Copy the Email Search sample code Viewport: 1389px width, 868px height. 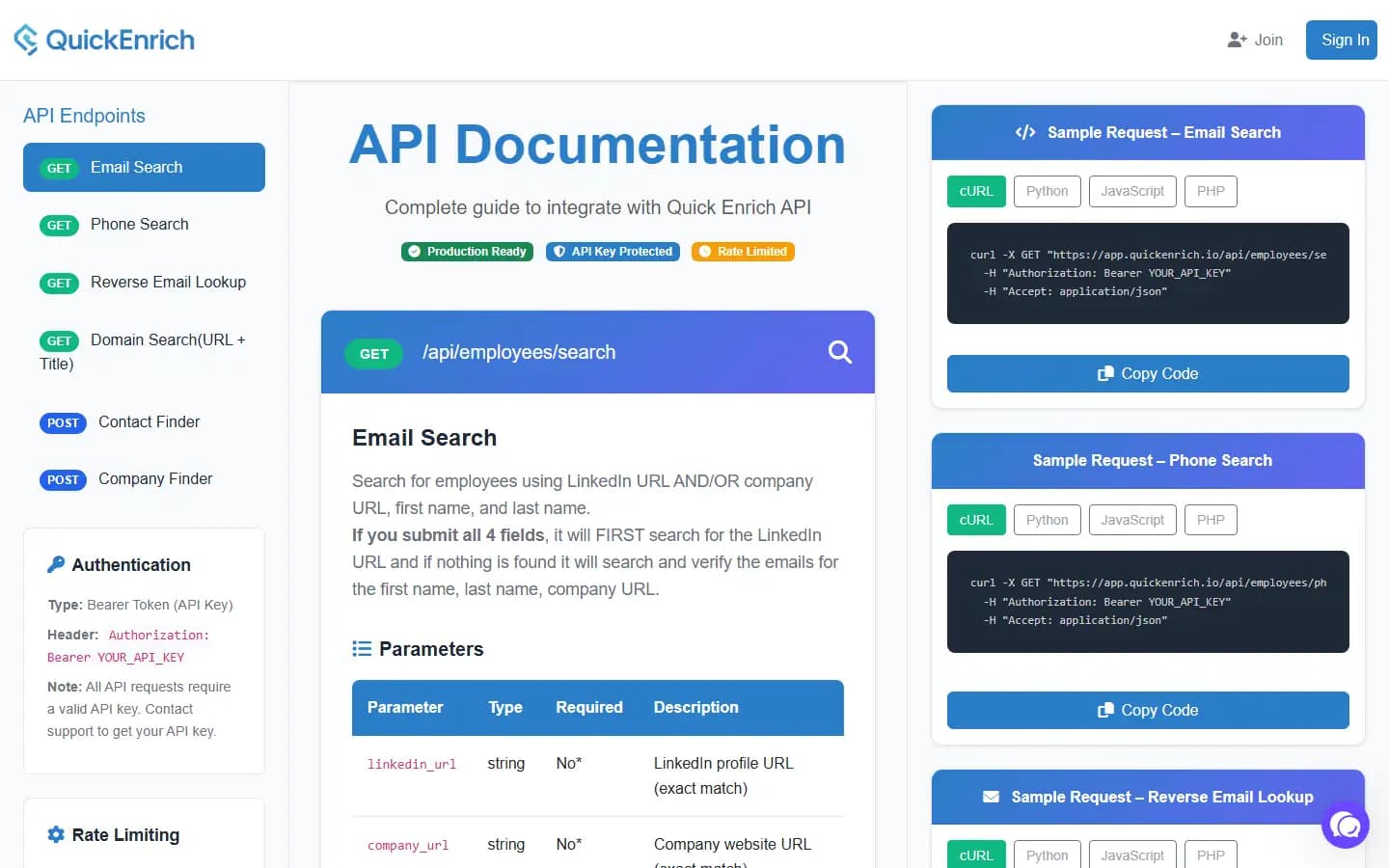tap(1148, 373)
